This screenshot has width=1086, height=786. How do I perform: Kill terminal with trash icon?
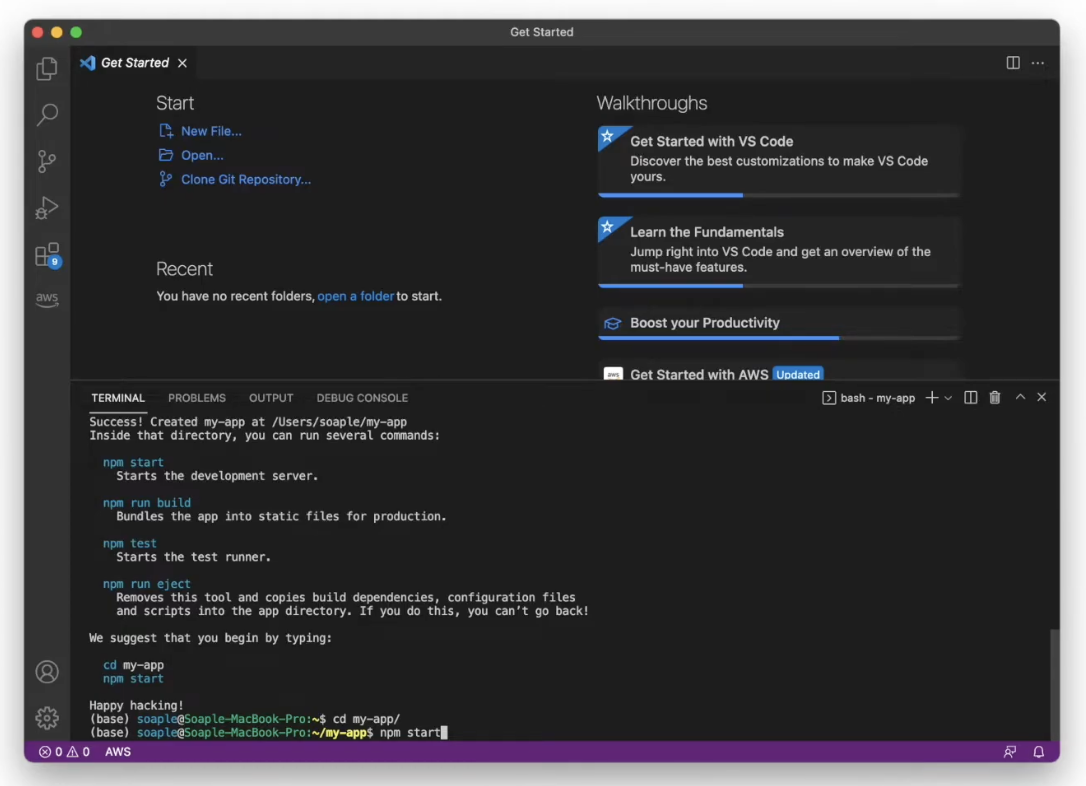[x=995, y=398]
